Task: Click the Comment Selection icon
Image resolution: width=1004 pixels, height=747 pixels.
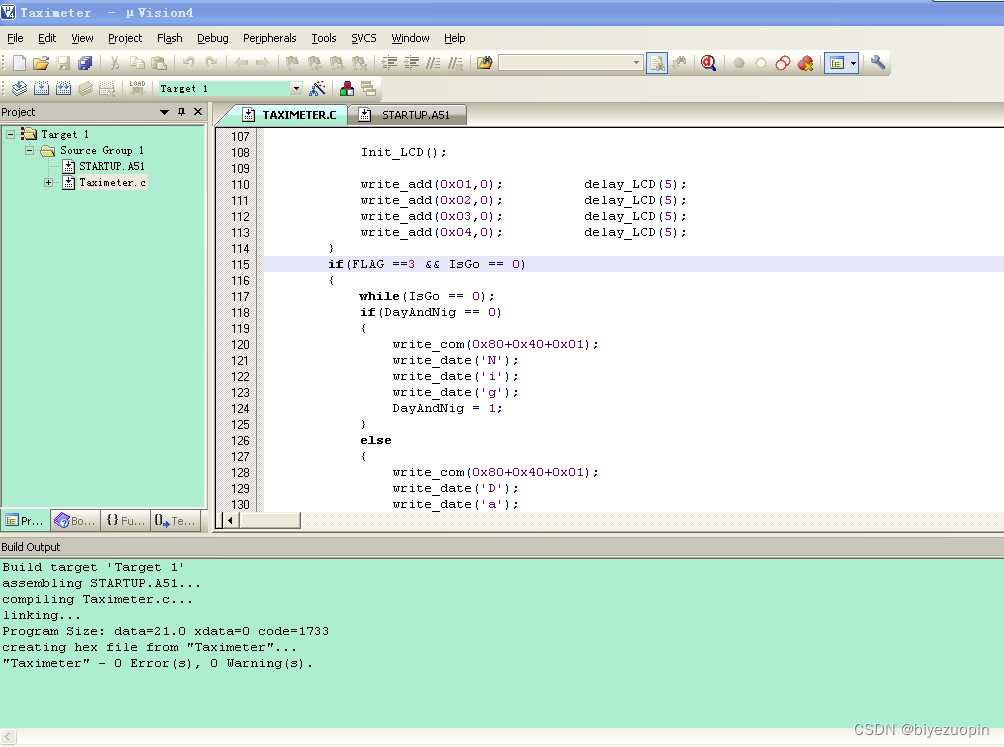Action: point(433,63)
